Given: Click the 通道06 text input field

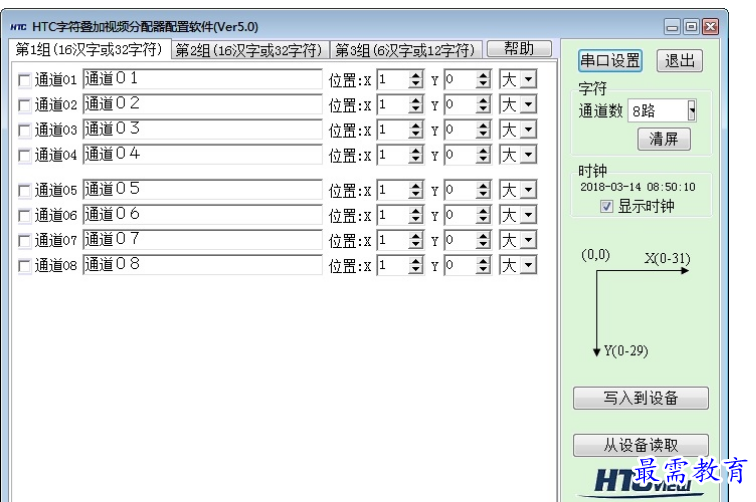Looking at the screenshot, I should [202, 215].
